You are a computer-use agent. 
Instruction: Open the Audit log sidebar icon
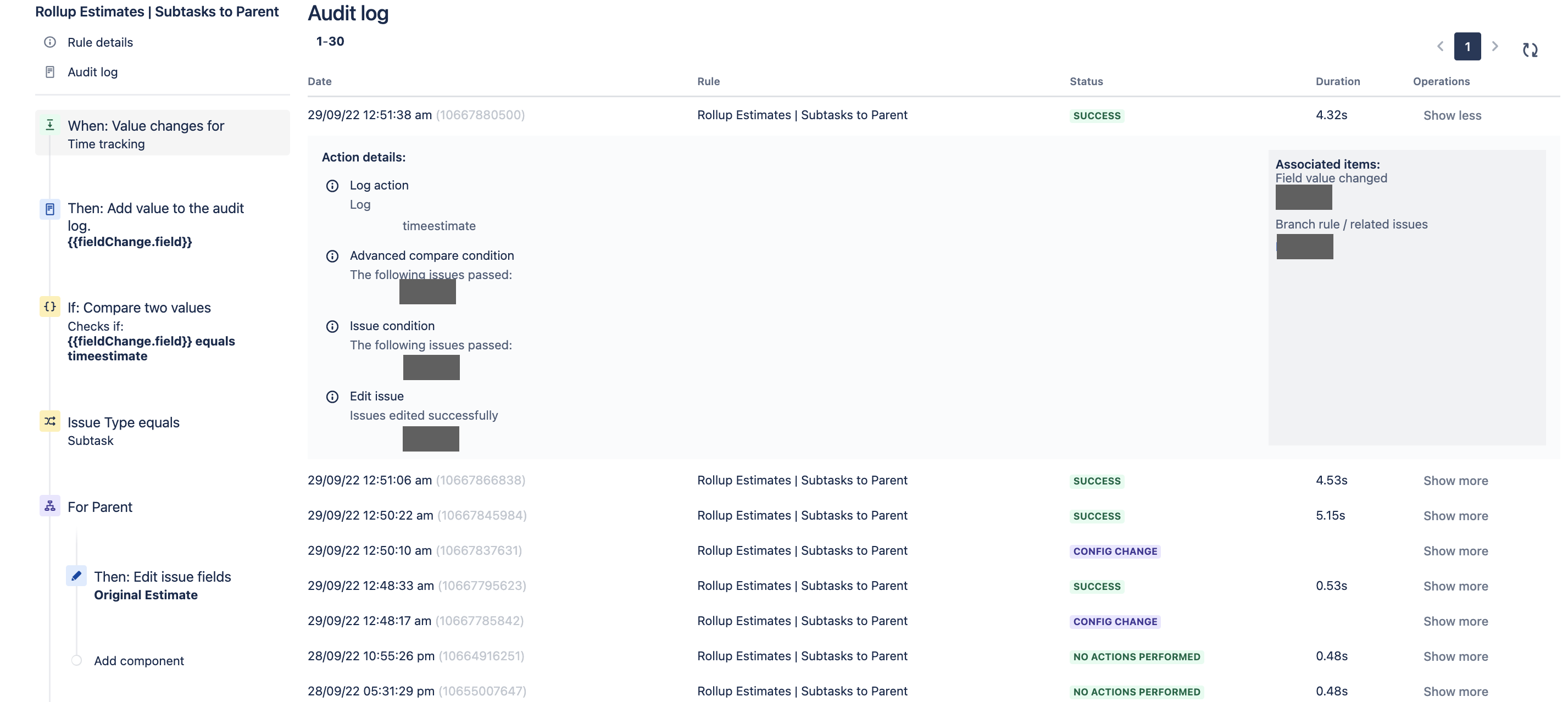[49, 71]
